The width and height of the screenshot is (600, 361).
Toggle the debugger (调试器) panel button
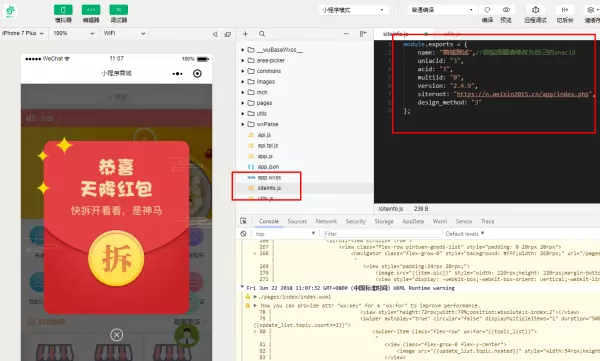click(x=119, y=10)
